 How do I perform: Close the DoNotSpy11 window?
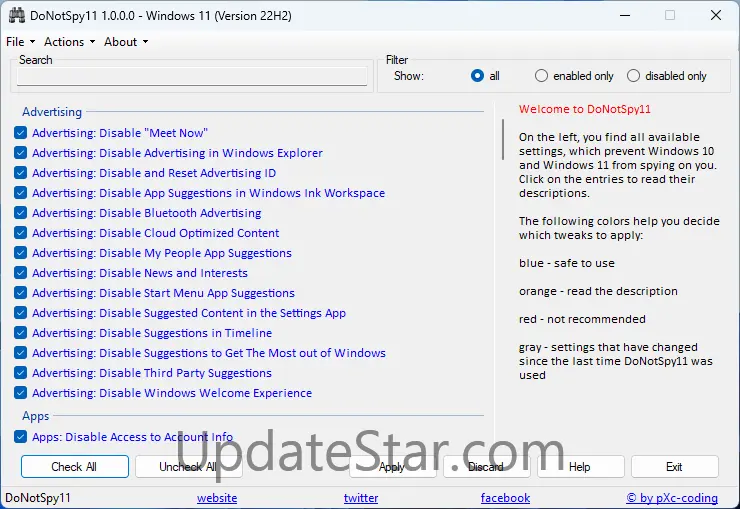click(716, 16)
